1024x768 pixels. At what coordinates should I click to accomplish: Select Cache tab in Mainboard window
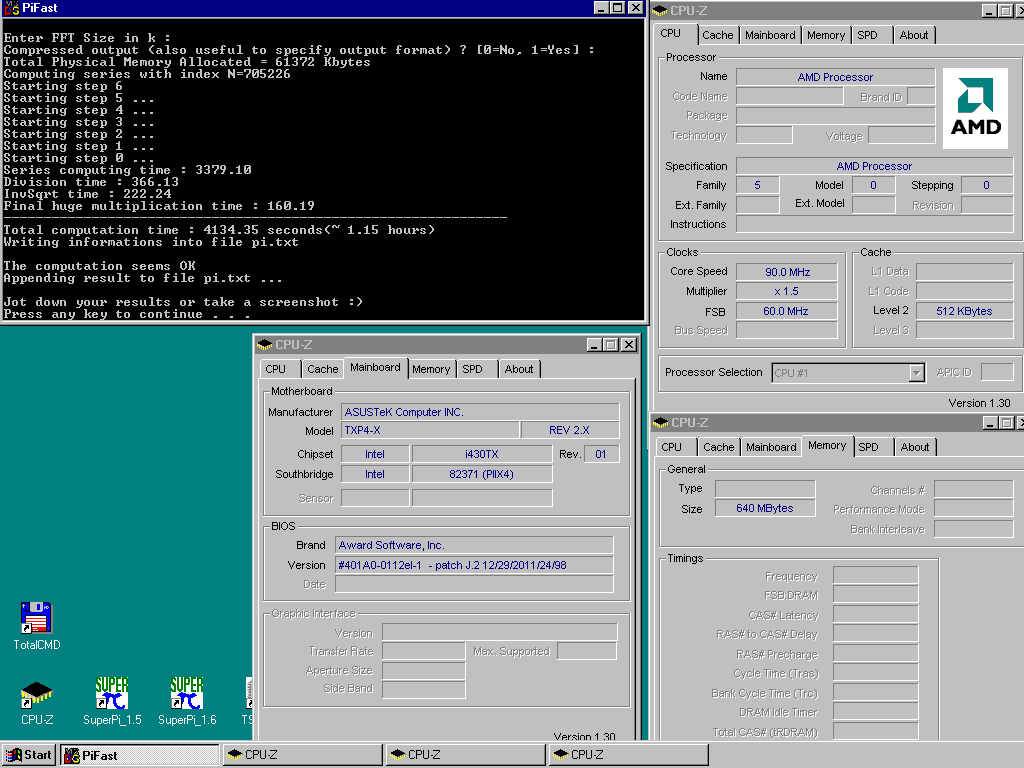pyautogui.click(x=323, y=369)
